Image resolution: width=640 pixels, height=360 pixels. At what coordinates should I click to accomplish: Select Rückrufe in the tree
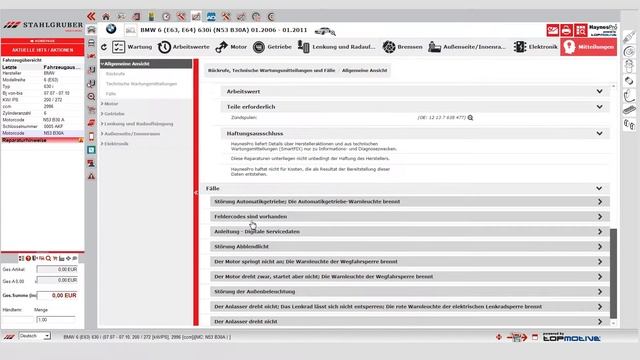(115, 74)
